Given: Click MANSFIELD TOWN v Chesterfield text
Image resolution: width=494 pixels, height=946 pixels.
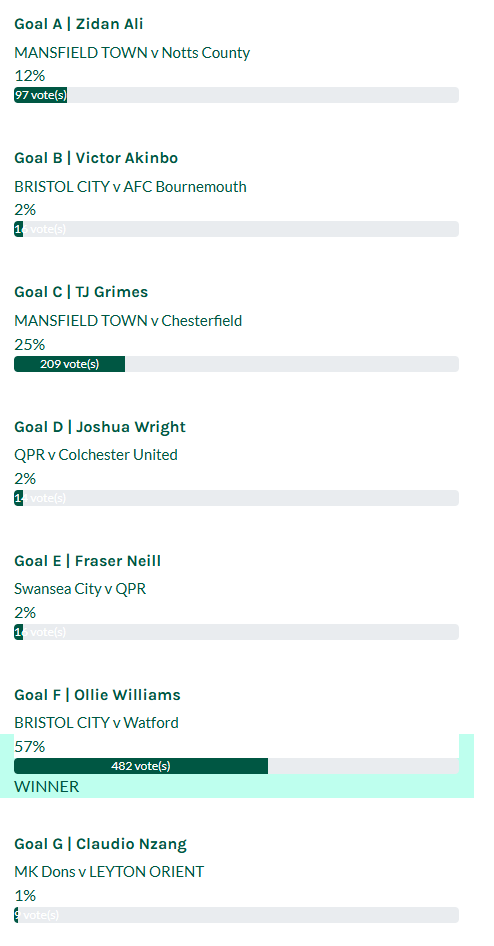Looking at the screenshot, I should (x=128, y=321).
